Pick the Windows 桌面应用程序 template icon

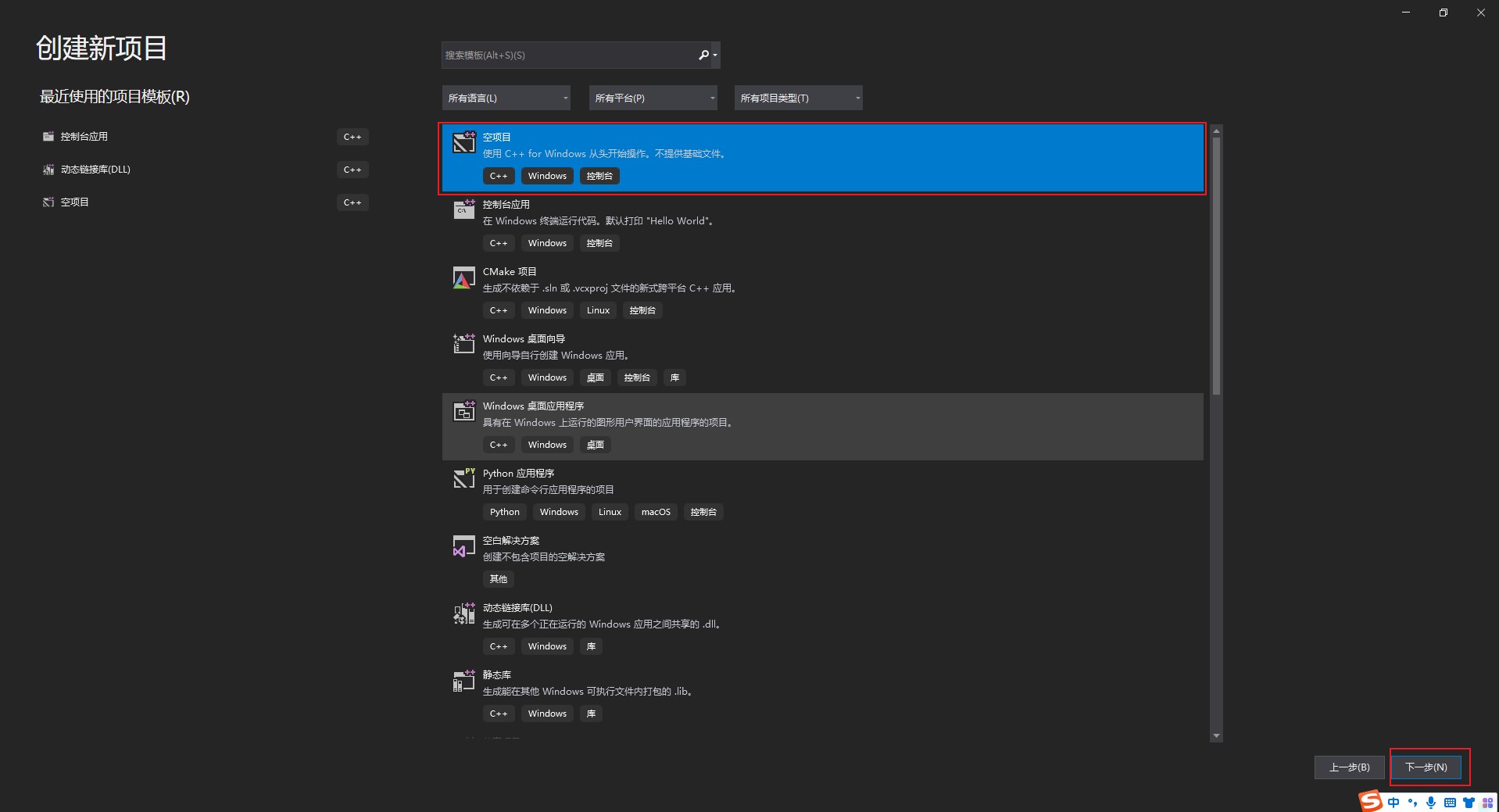[463, 411]
